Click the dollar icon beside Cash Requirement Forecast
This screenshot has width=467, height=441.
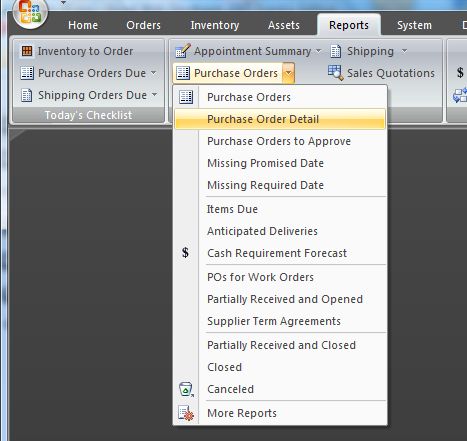click(185, 253)
